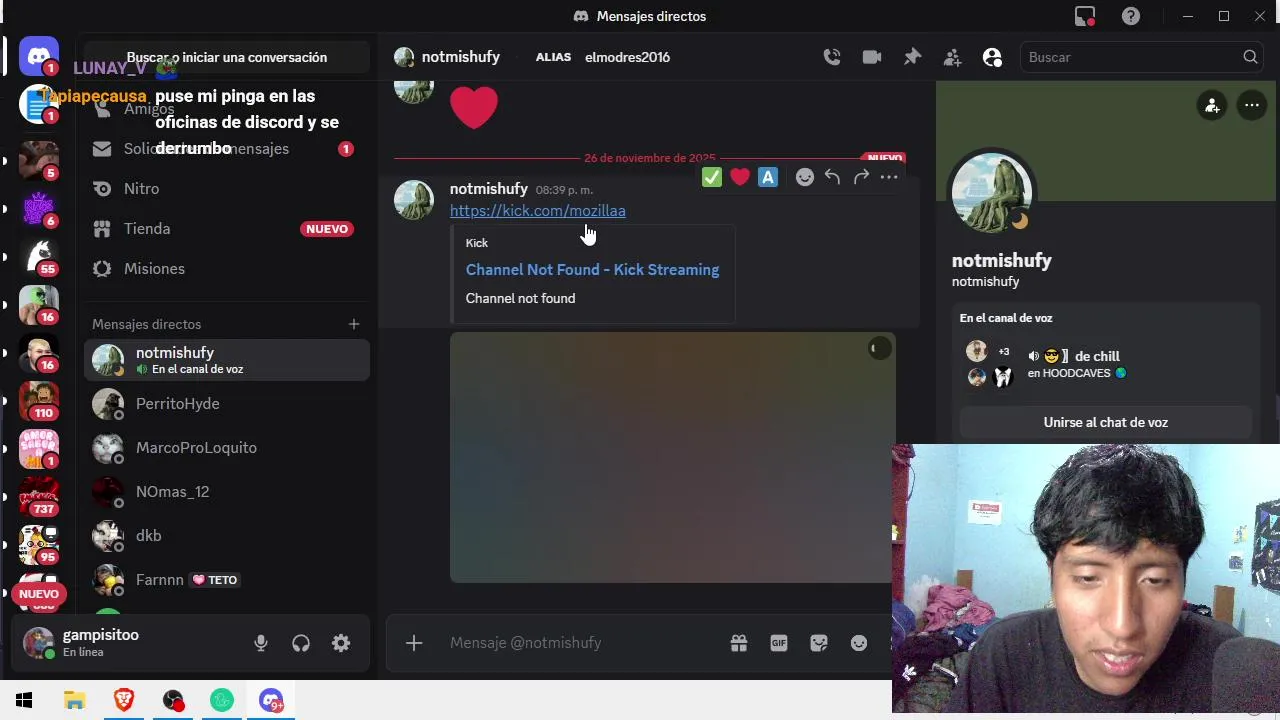Open Windows Start menu
The image size is (1280, 720).
[24, 701]
